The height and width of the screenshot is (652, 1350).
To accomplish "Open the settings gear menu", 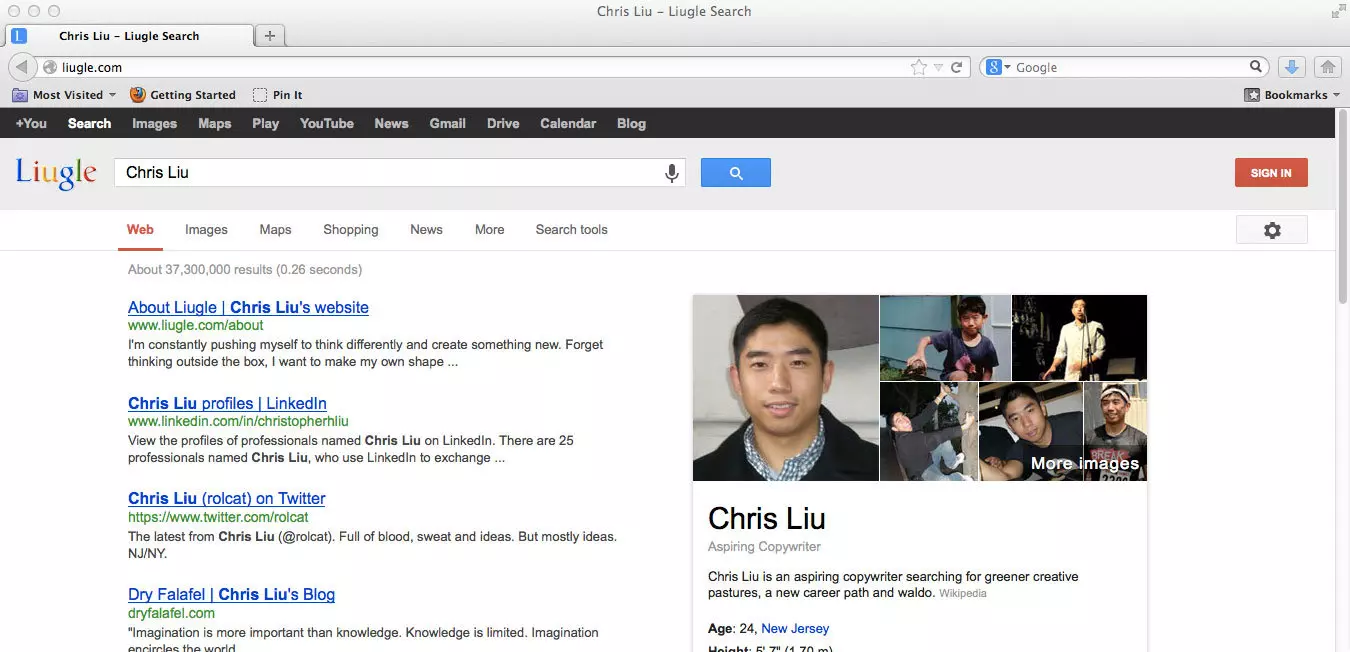I will (1271, 230).
